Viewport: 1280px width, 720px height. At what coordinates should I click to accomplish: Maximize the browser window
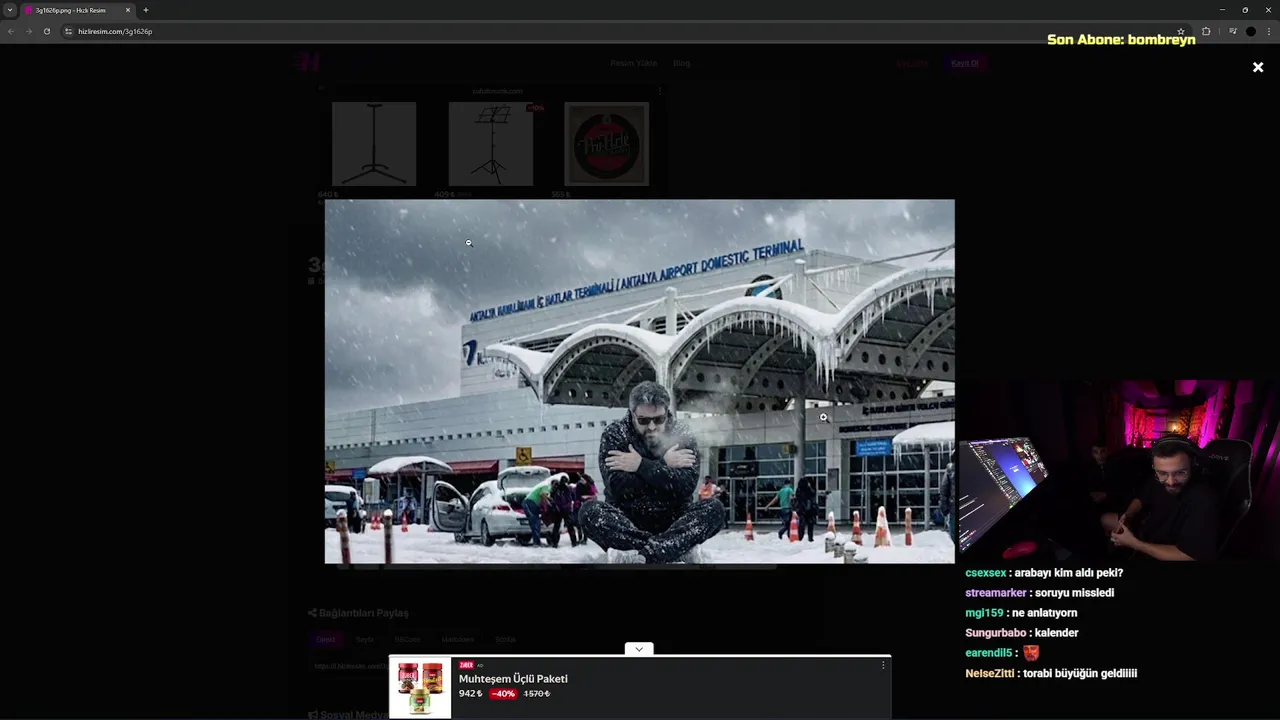(x=1245, y=10)
